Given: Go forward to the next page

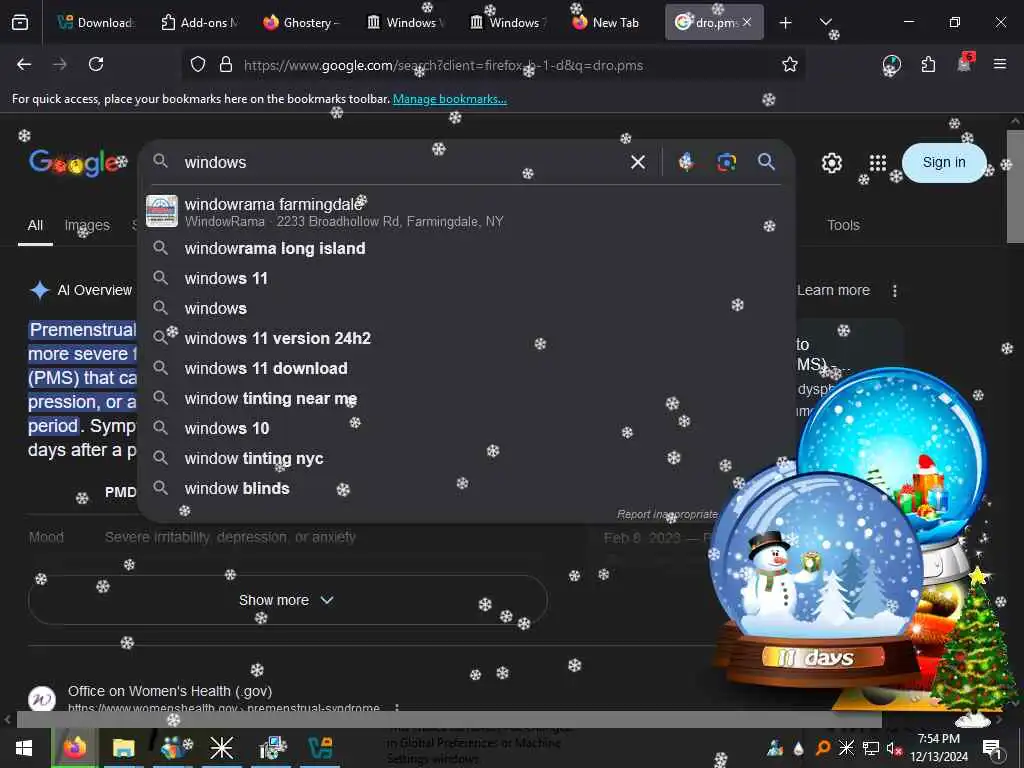Looking at the screenshot, I should 60,65.
